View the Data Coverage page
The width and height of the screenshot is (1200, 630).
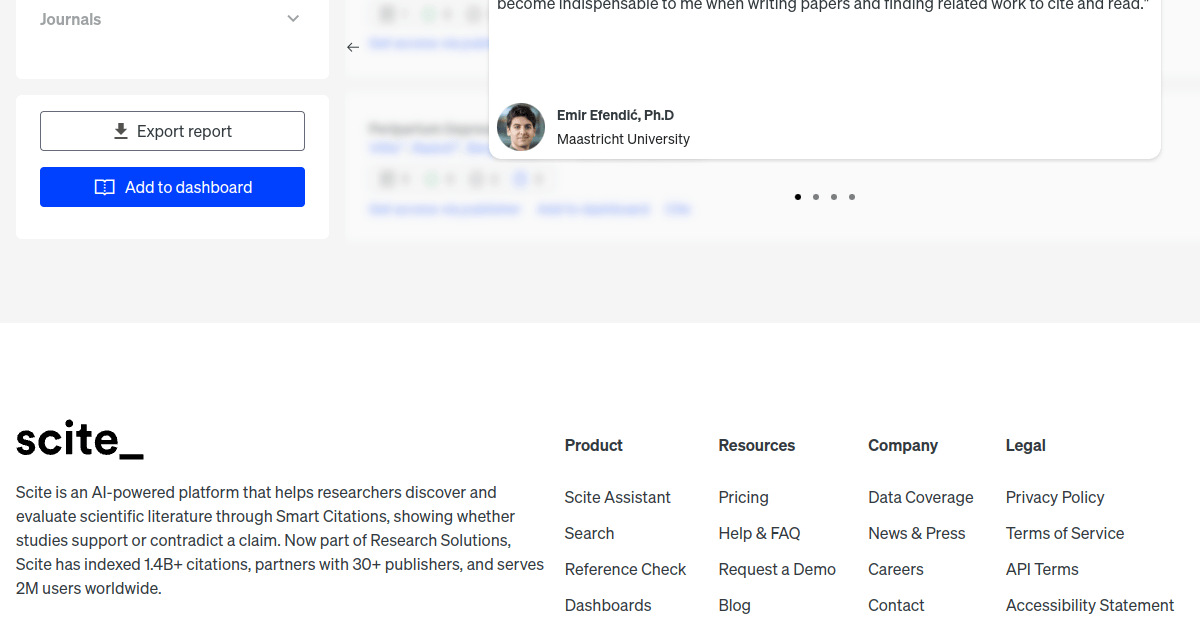pos(920,497)
